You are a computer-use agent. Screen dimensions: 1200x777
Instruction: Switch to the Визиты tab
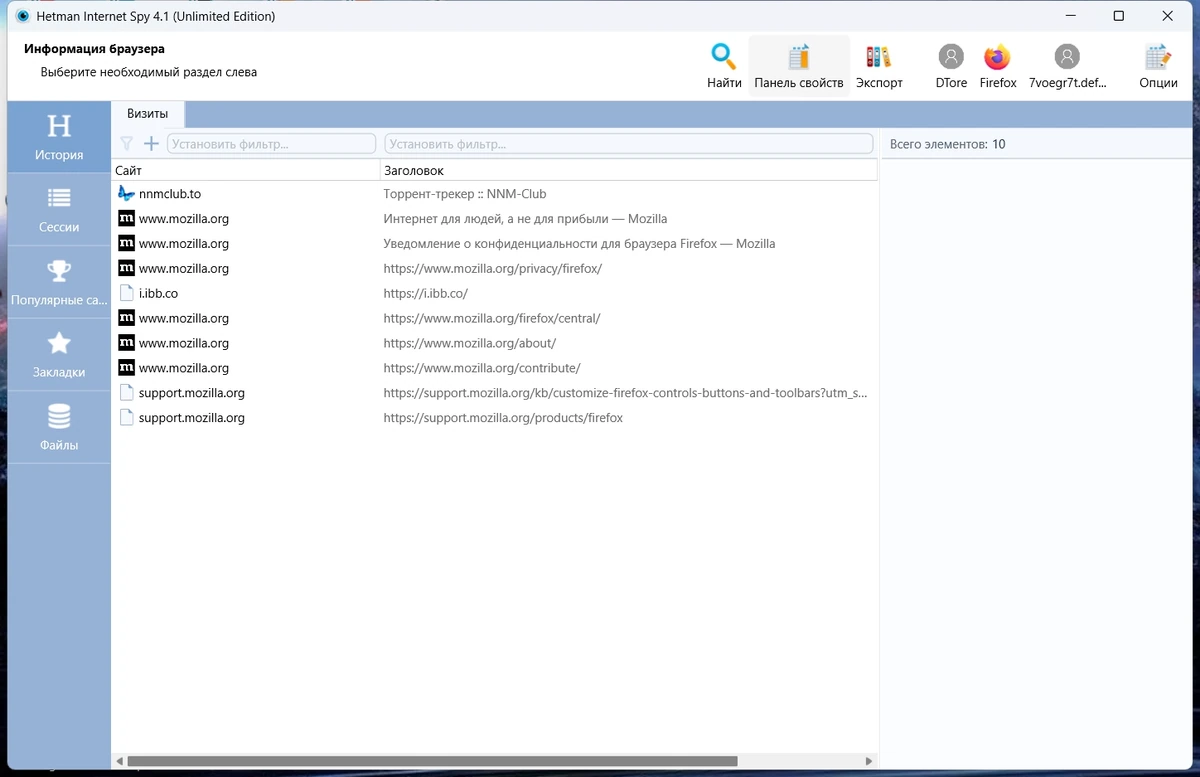(x=148, y=114)
